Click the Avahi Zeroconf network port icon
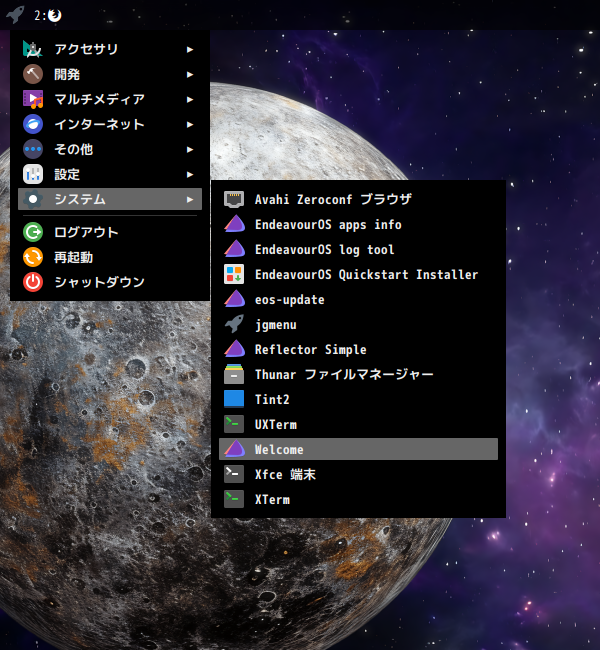 click(234, 199)
